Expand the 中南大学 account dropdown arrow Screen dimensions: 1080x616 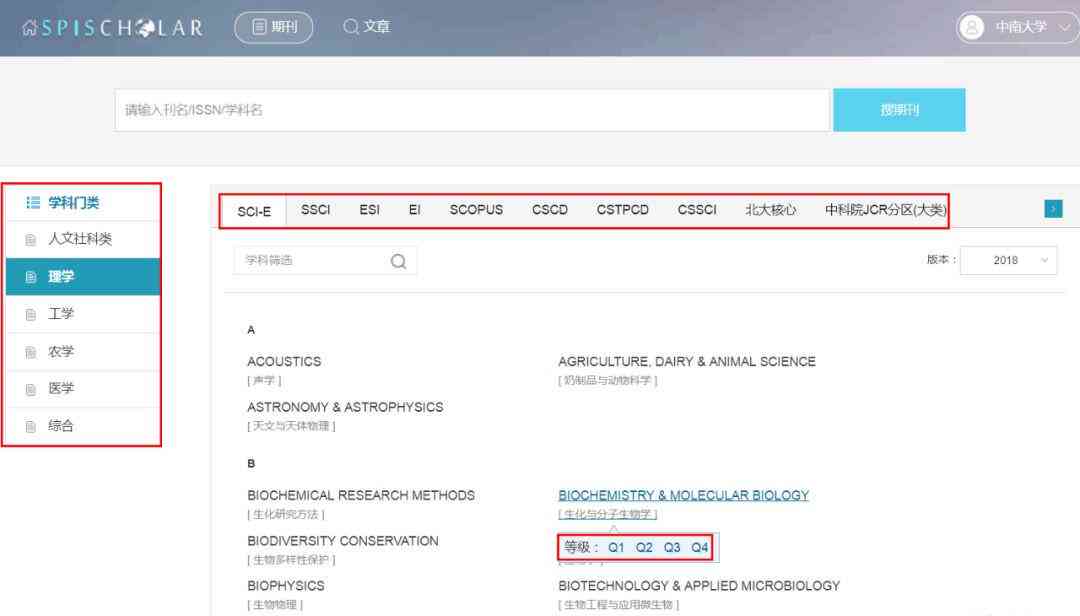tap(1064, 28)
